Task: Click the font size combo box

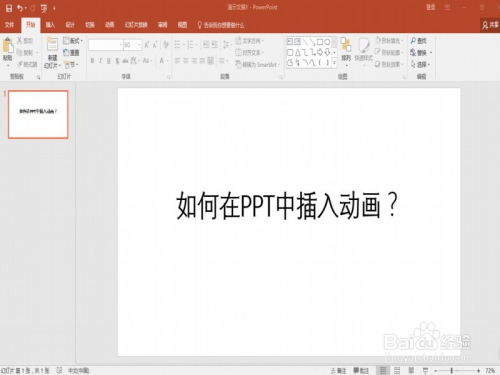Action: coord(132,45)
